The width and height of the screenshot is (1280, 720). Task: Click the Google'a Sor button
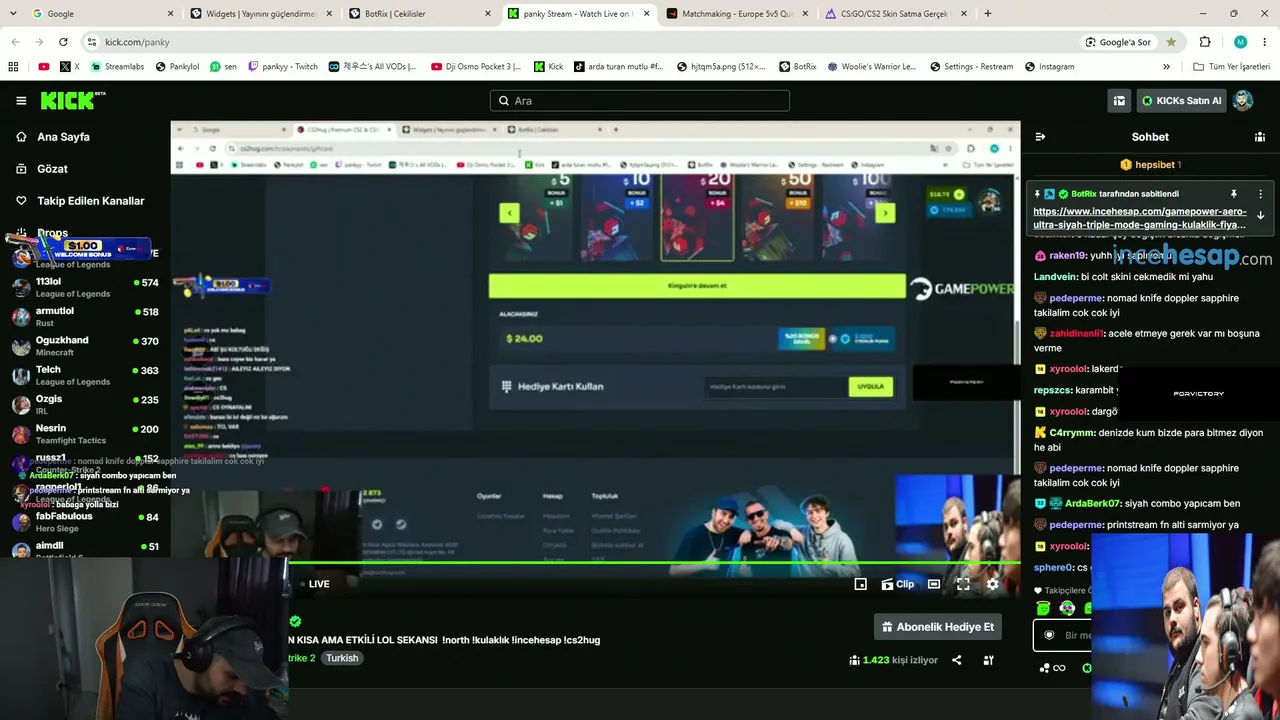pyautogui.click(x=1118, y=42)
